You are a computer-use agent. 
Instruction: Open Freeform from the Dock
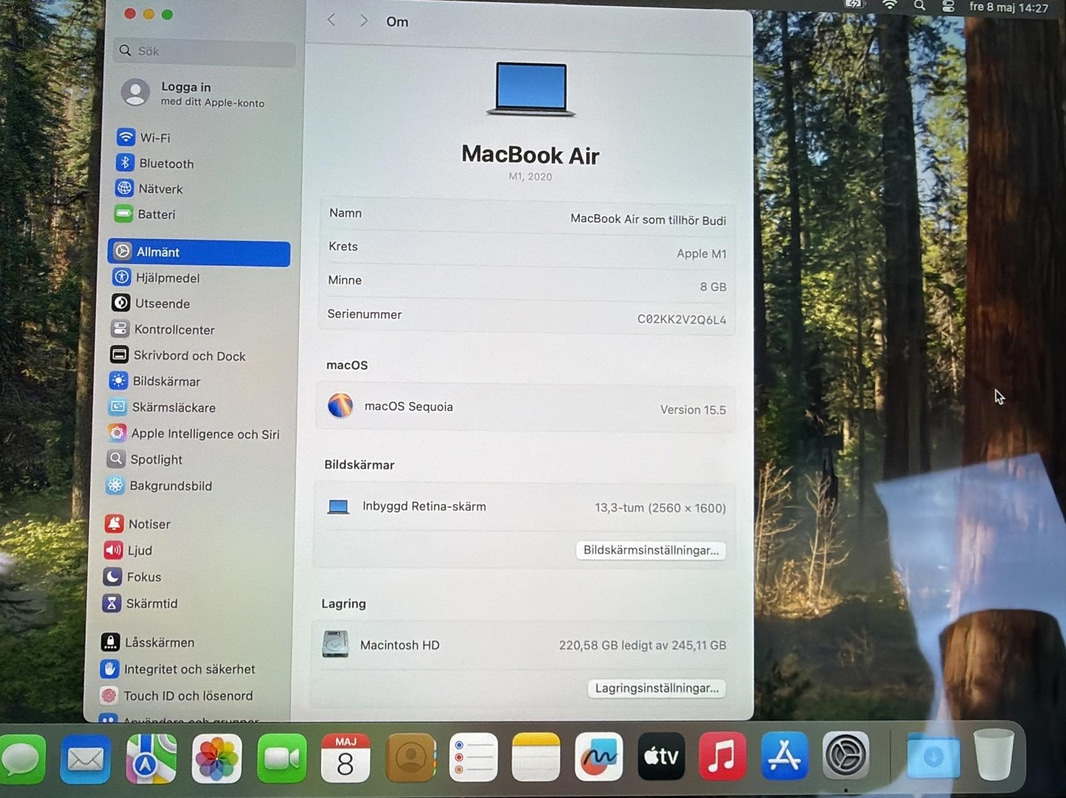[598, 757]
